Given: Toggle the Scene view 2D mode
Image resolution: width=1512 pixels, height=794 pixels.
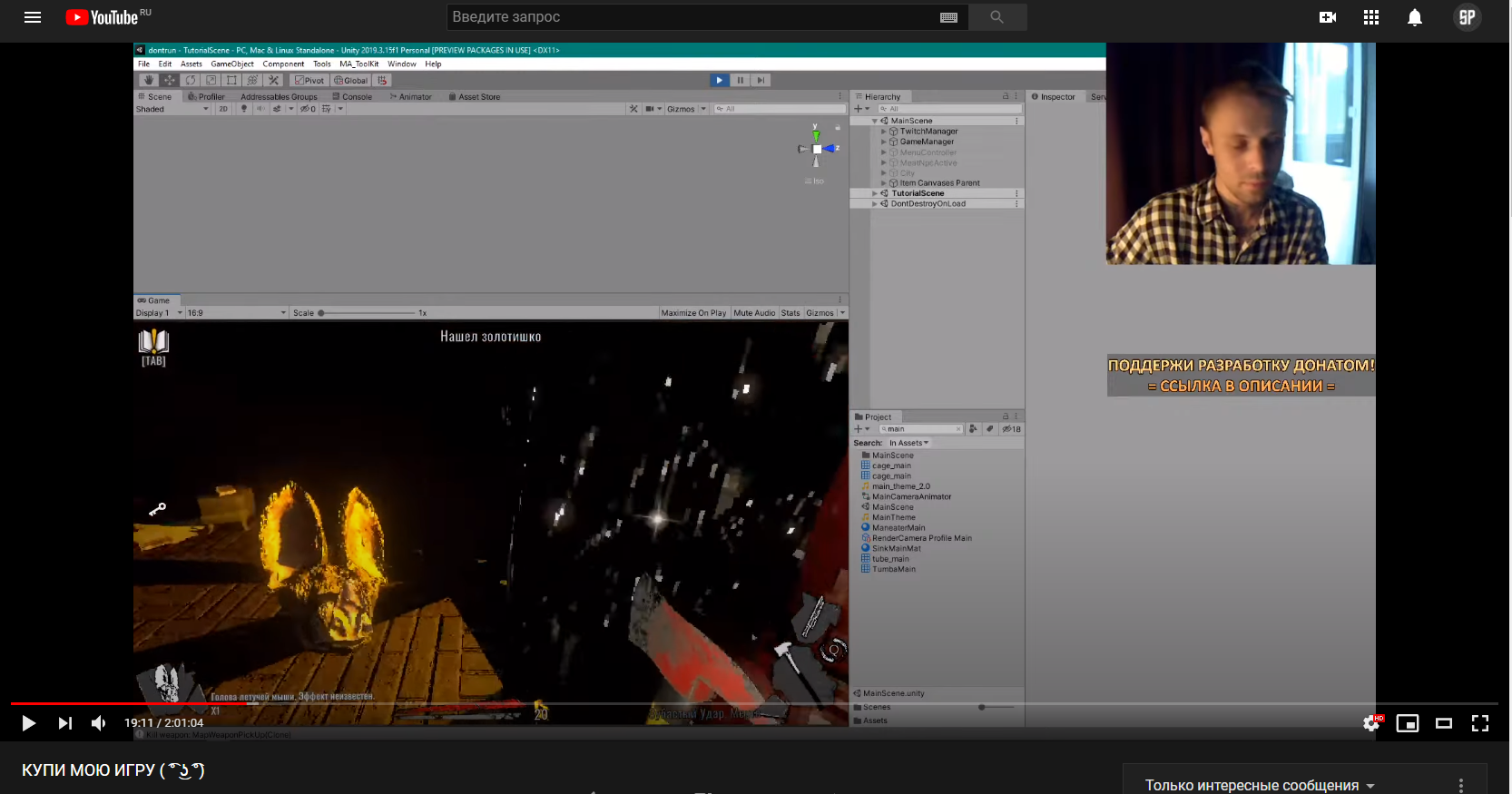Looking at the screenshot, I should pyautogui.click(x=223, y=109).
